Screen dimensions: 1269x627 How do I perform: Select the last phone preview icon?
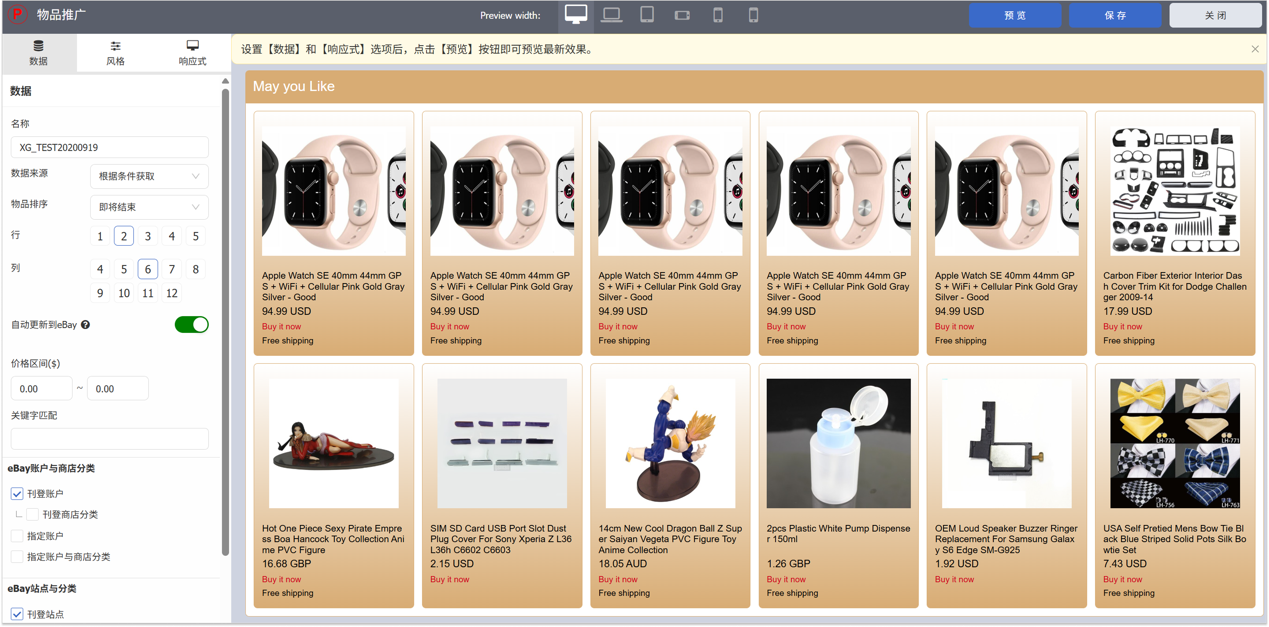tap(753, 15)
